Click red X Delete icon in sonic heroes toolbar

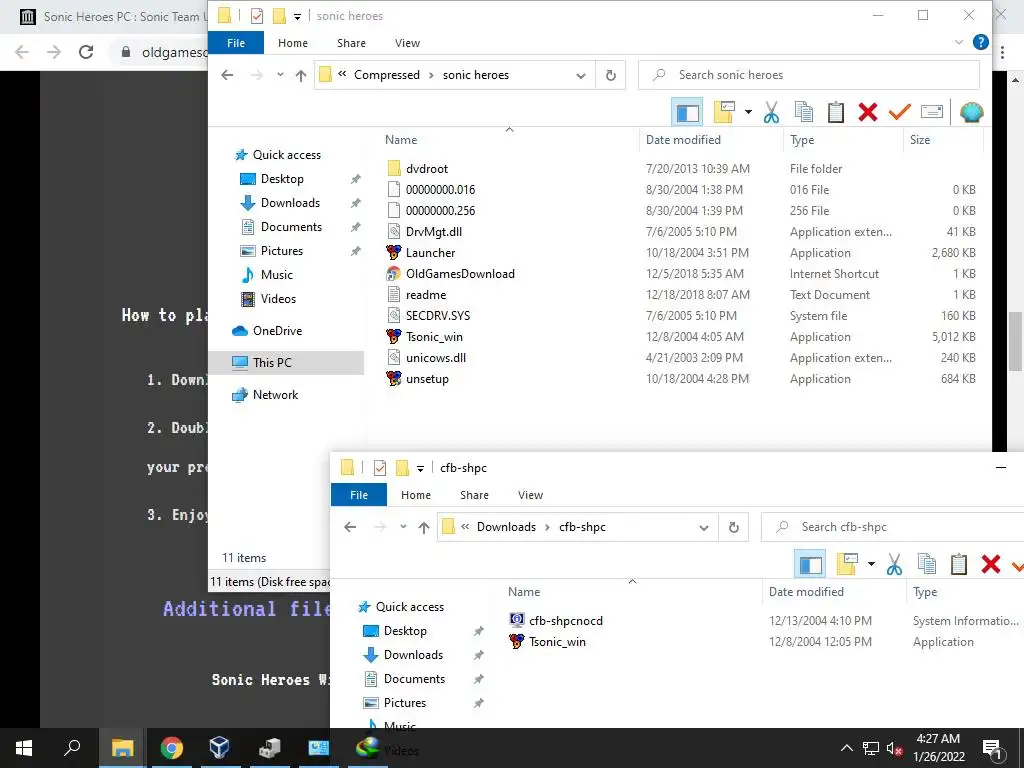coord(868,112)
